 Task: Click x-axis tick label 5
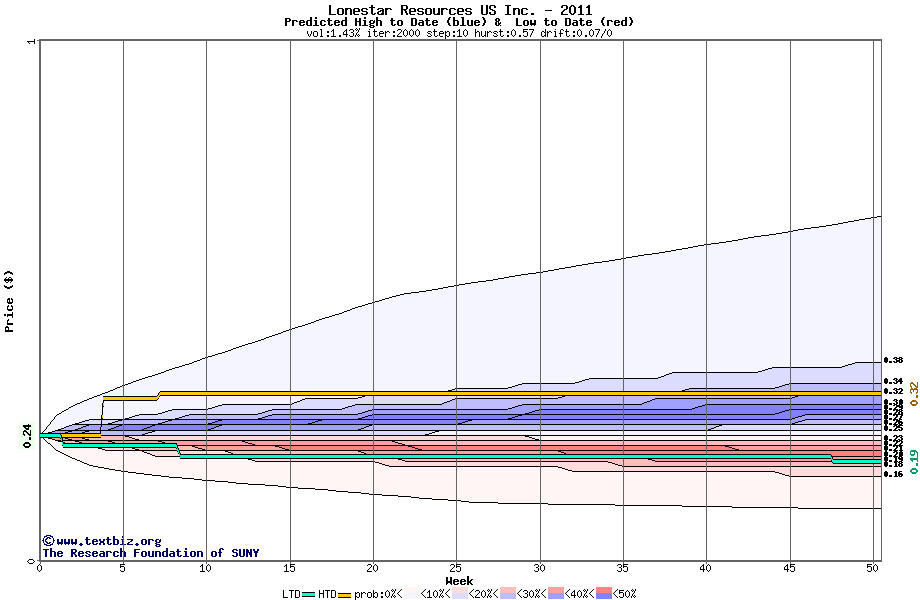pyautogui.click(x=123, y=568)
